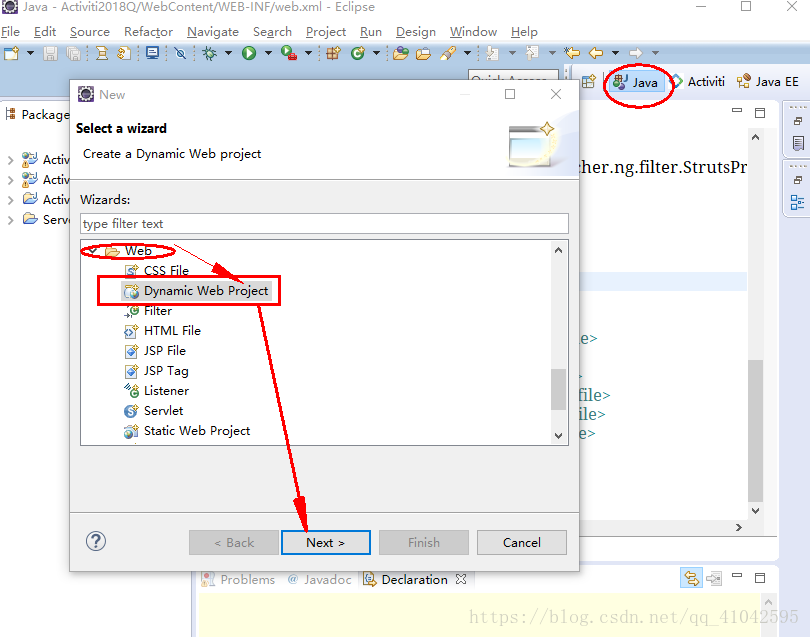Click the wizard filter text field
The height and width of the screenshot is (637, 810).
[x=324, y=224]
